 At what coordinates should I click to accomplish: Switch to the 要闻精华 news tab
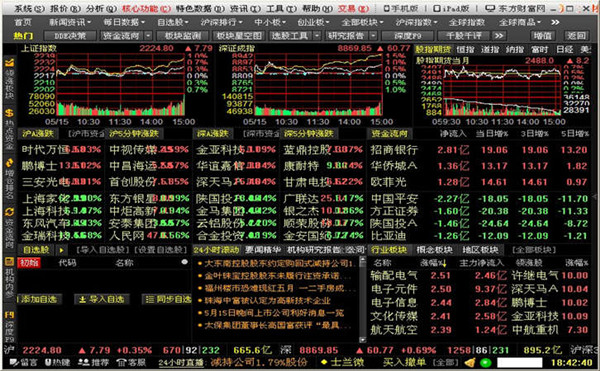click(262, 250)
